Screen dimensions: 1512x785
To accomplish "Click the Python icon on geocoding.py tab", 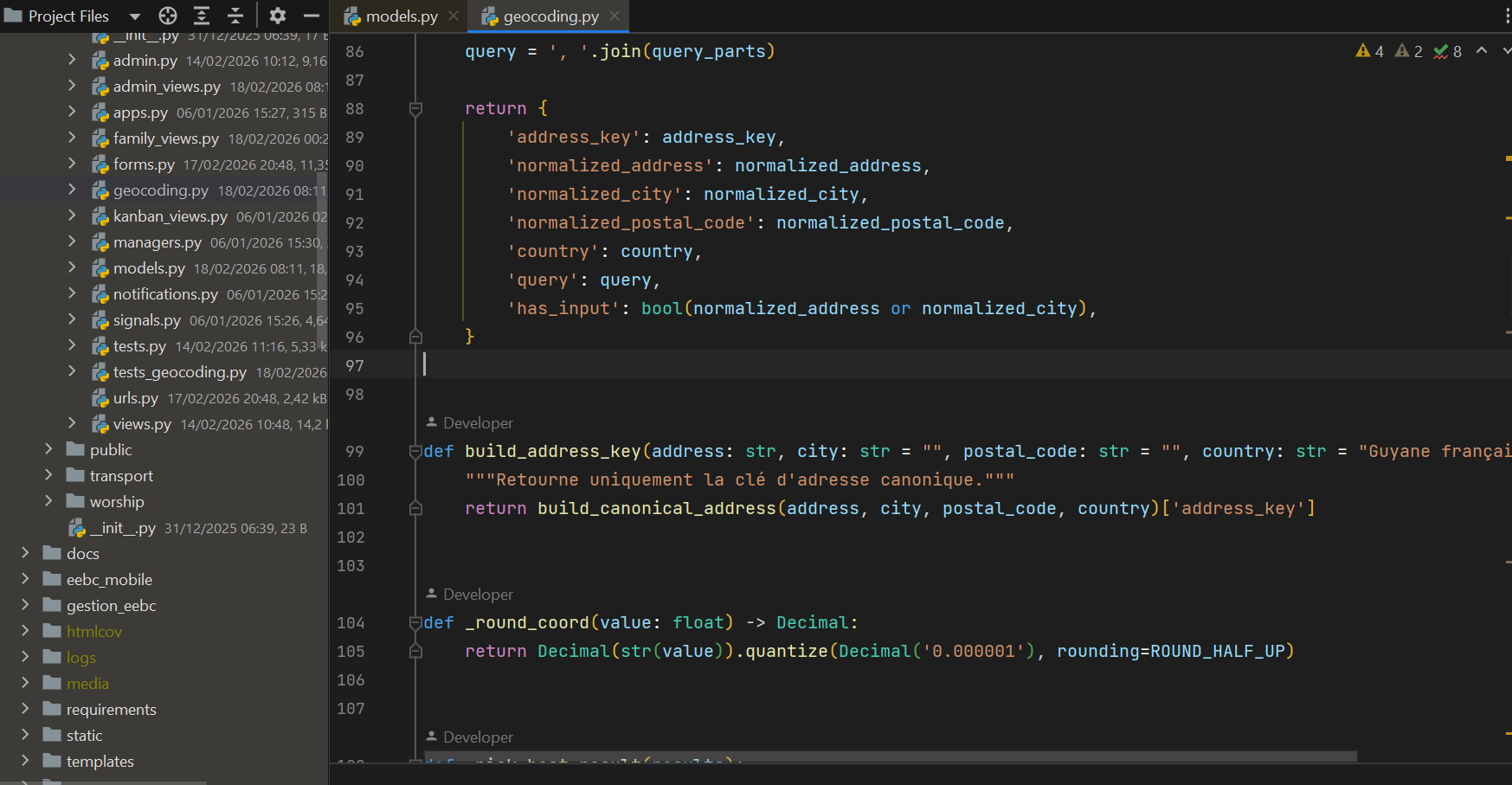I will (x=490, y=16).
